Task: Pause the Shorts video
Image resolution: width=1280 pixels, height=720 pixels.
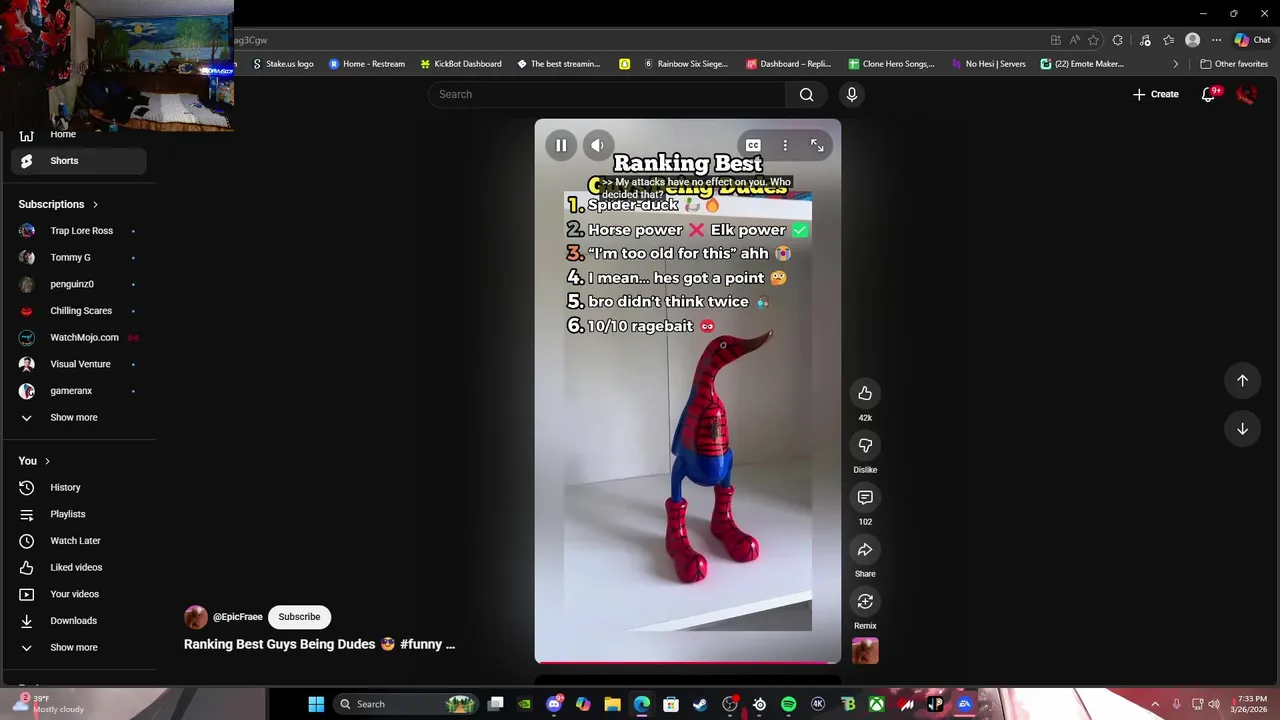Action: coord(561,145)
